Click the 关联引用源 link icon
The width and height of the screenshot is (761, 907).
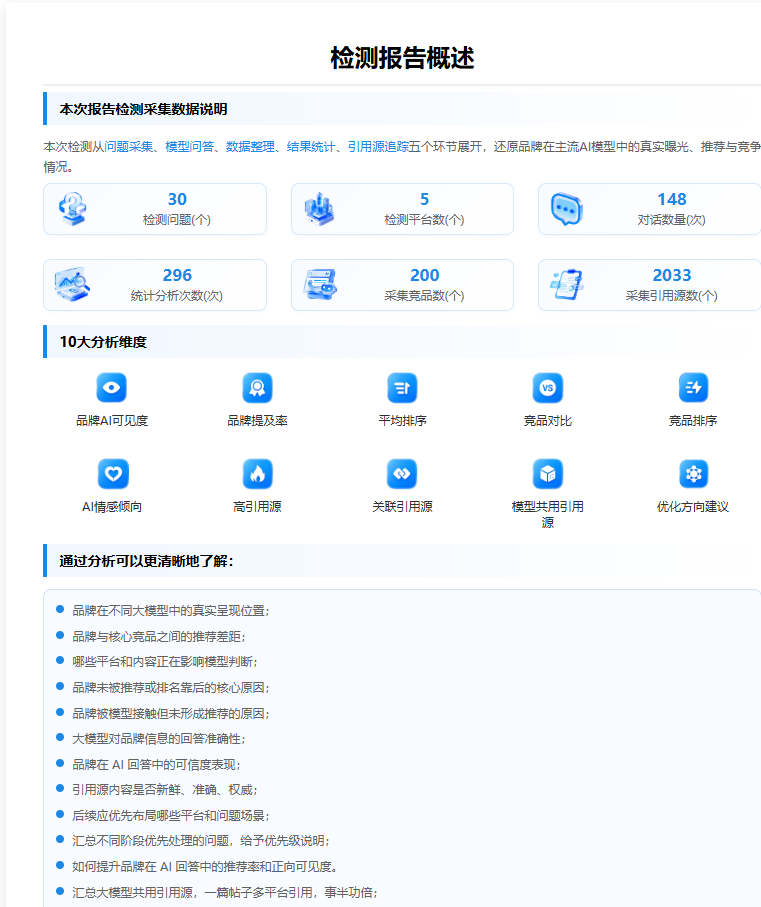coord(402,474)
